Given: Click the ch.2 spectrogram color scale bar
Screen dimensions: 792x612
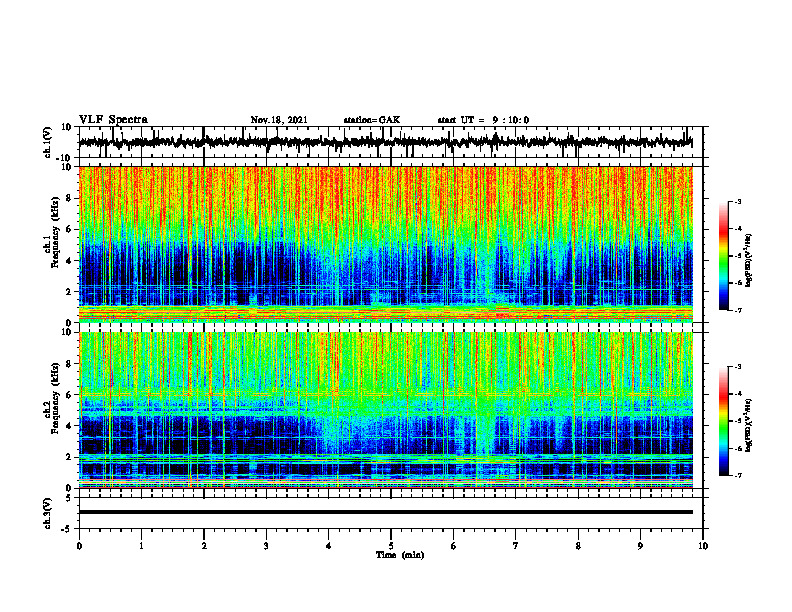Looking at the screenshot, I should (x=723, y=421).
